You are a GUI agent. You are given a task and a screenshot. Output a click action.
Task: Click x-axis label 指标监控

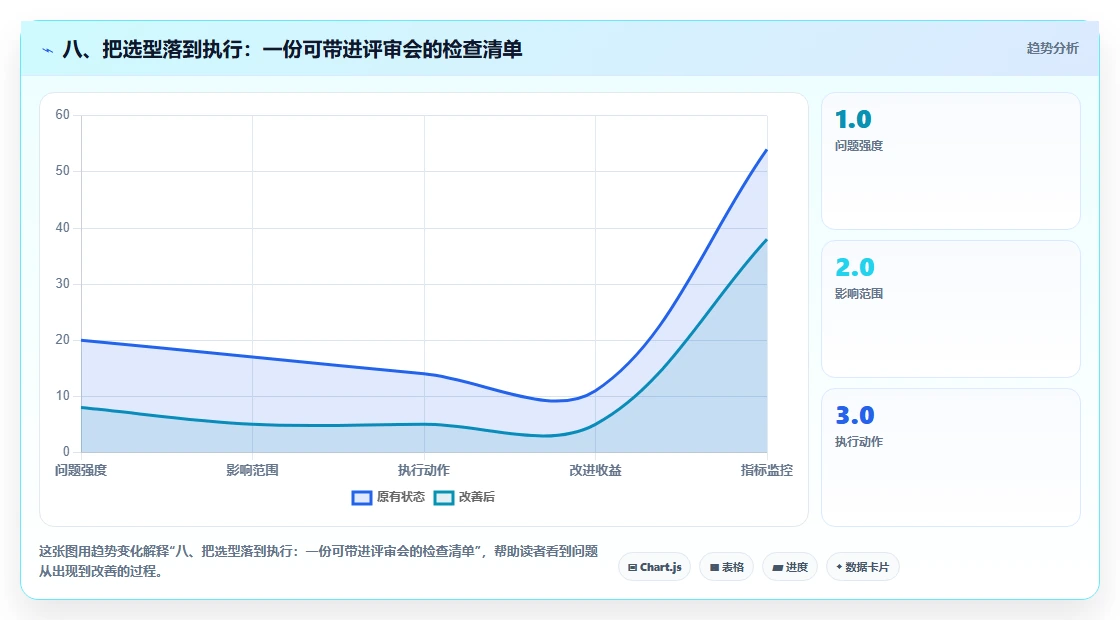pos(766,471)
